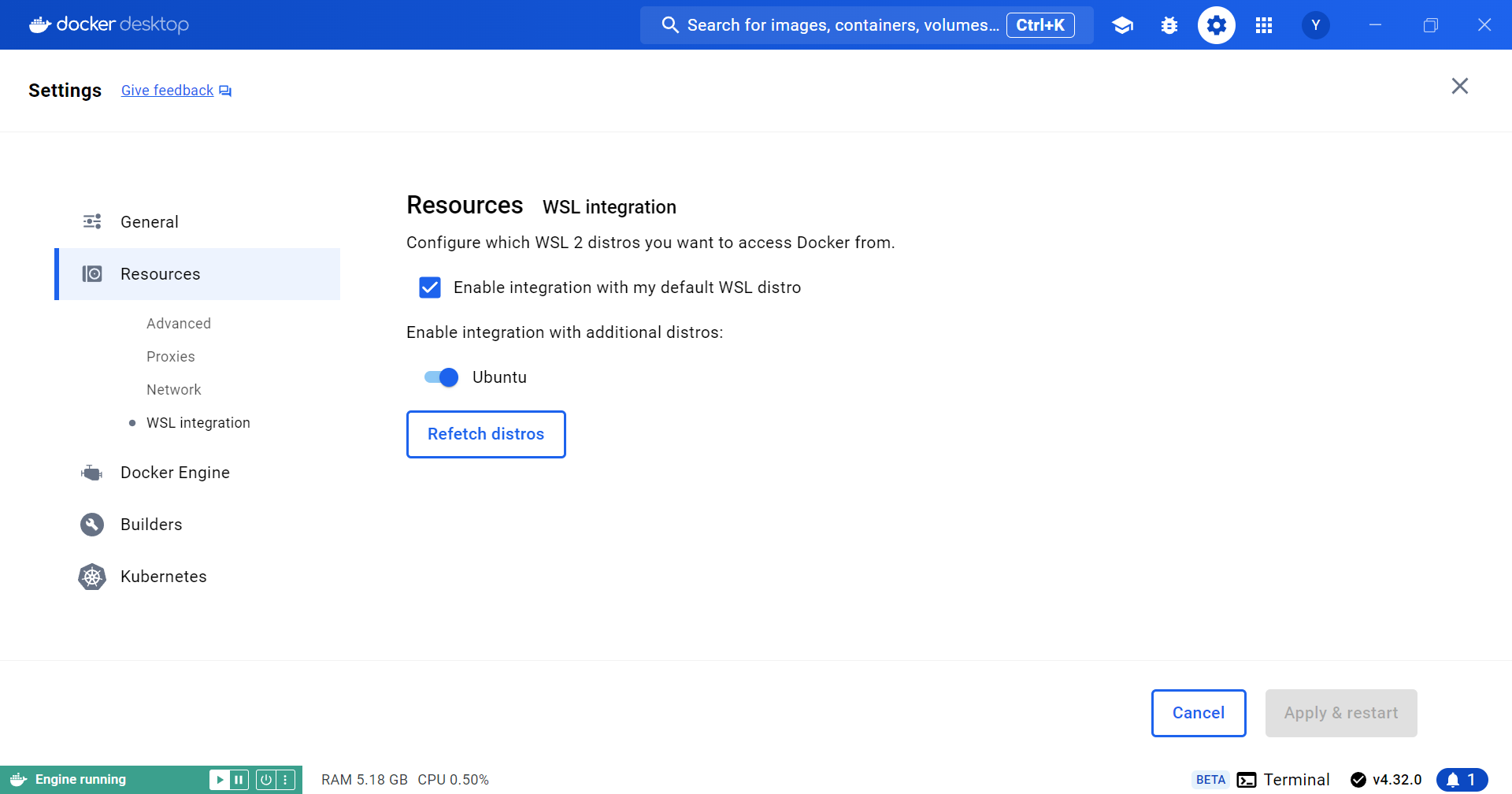Image resolution: width=1512 pixels, height=794 pixels.
Task: Open Kubernetes settings section
Action: pyautogui.click(x=163, y=577)
